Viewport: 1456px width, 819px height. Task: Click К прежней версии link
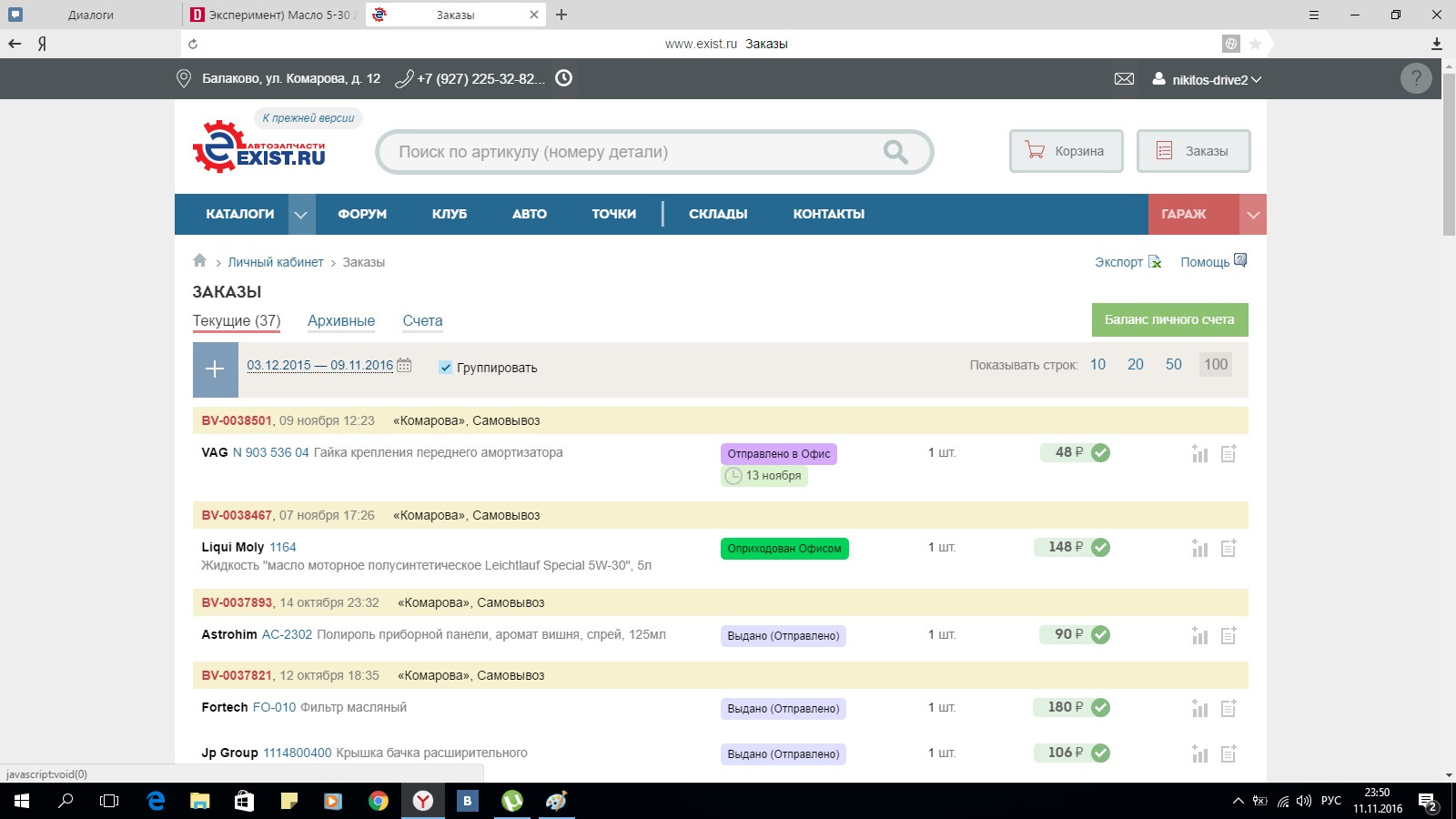point(308,118)
